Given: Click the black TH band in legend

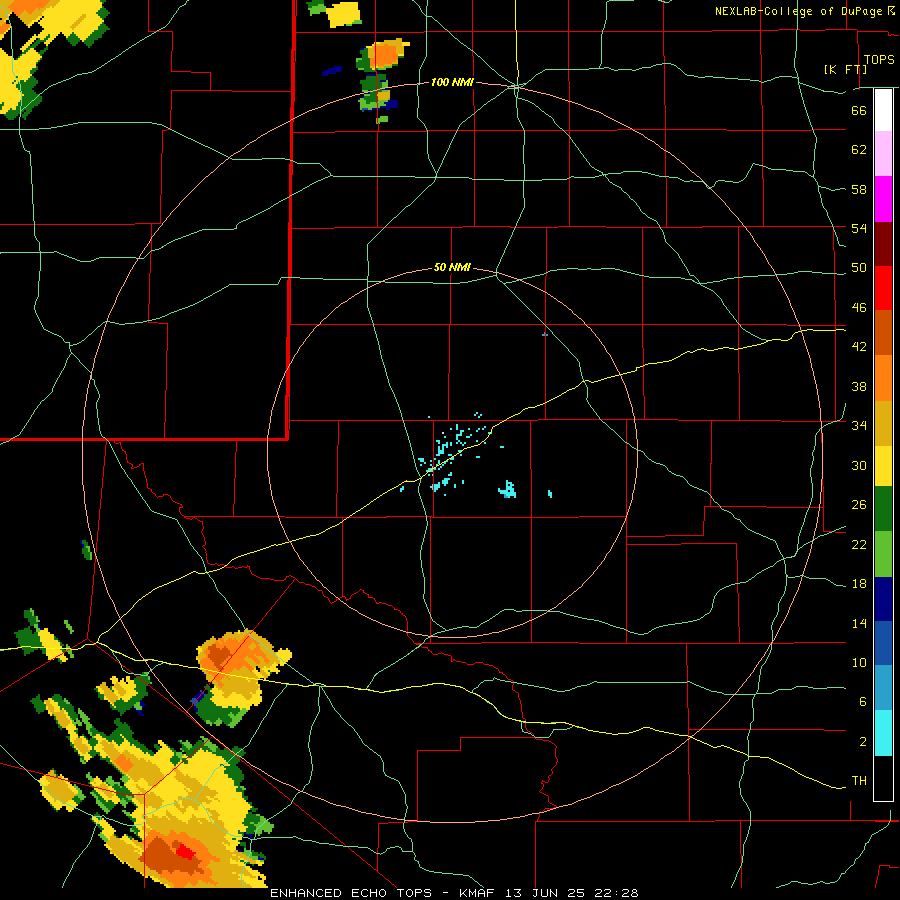Looking at the screenshot, I should 883,778.
